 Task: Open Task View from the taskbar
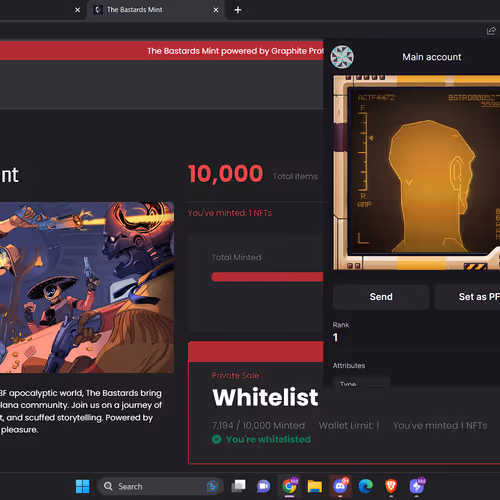pos(238,486)
